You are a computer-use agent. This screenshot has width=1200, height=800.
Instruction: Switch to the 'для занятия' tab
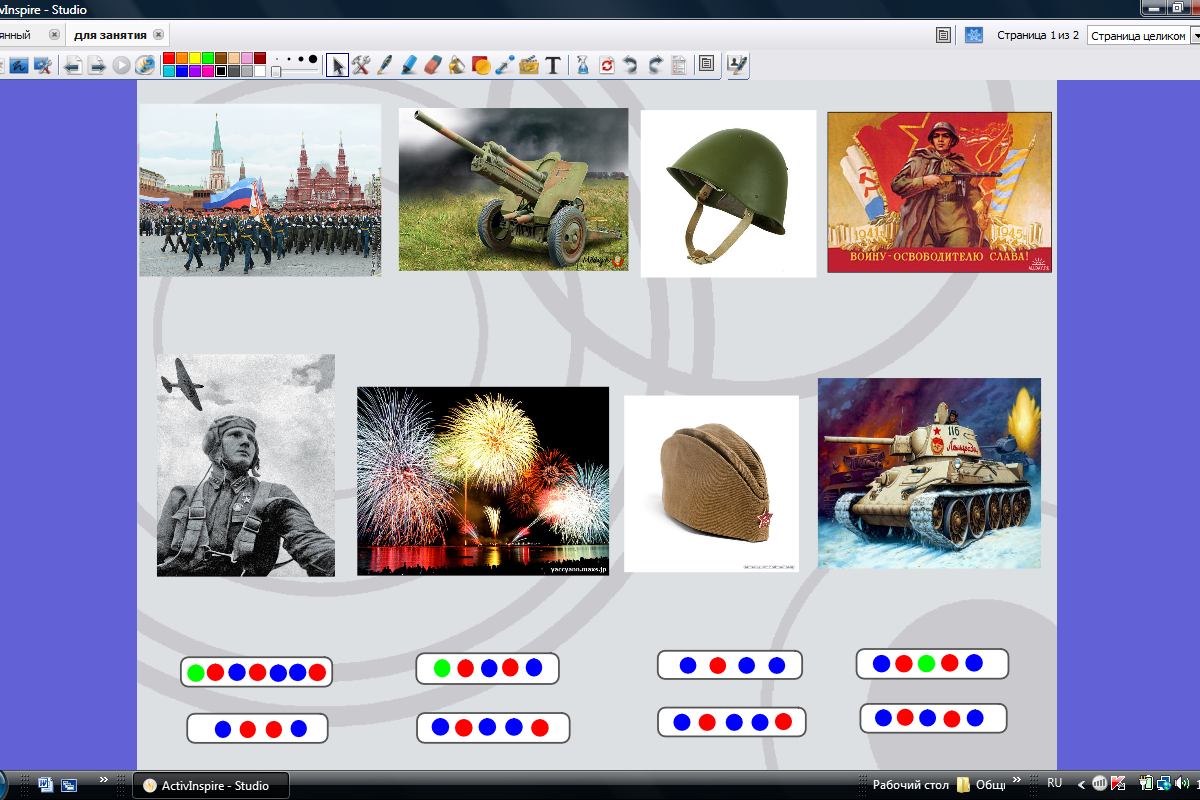[111, 35]
